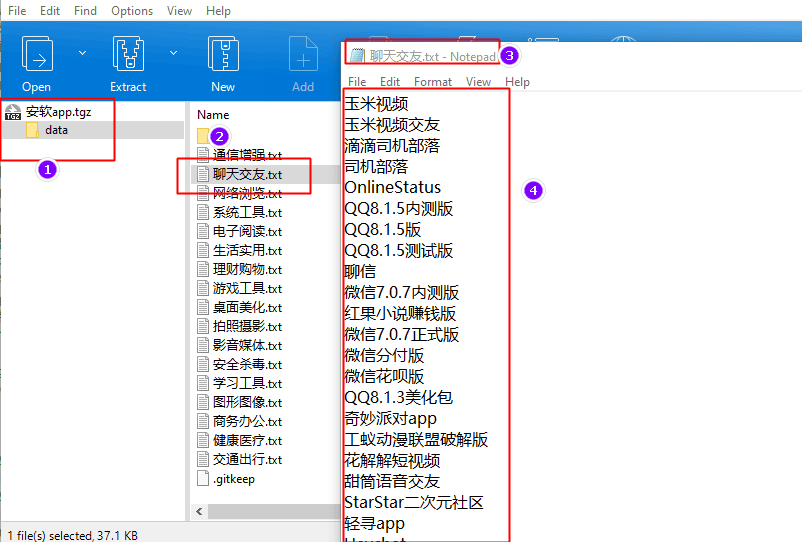Click the line OnlineStatus in Notepad
The image size is (802, 542).
click(392, 187)
